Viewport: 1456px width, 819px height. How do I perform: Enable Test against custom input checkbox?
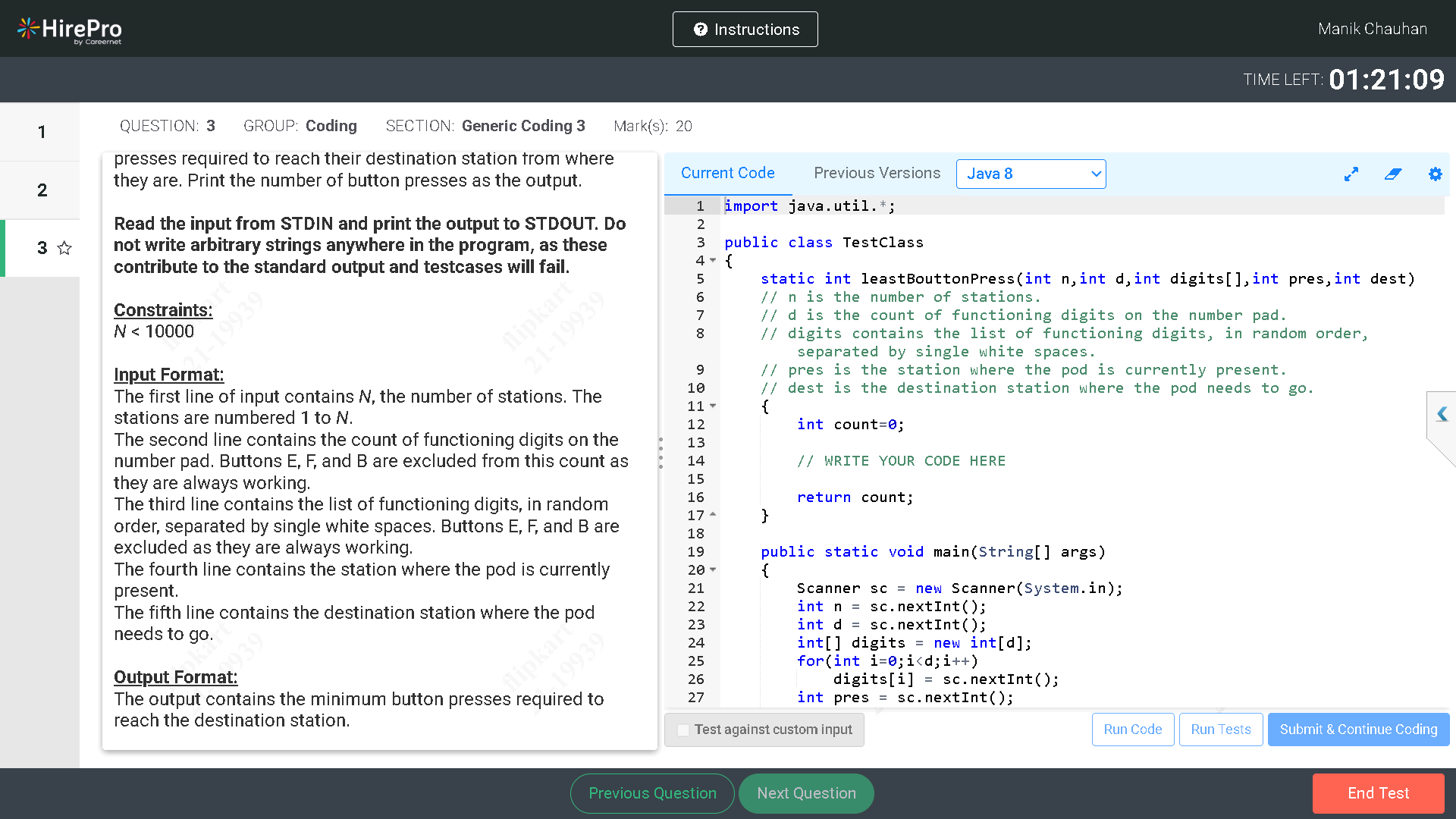683,730
